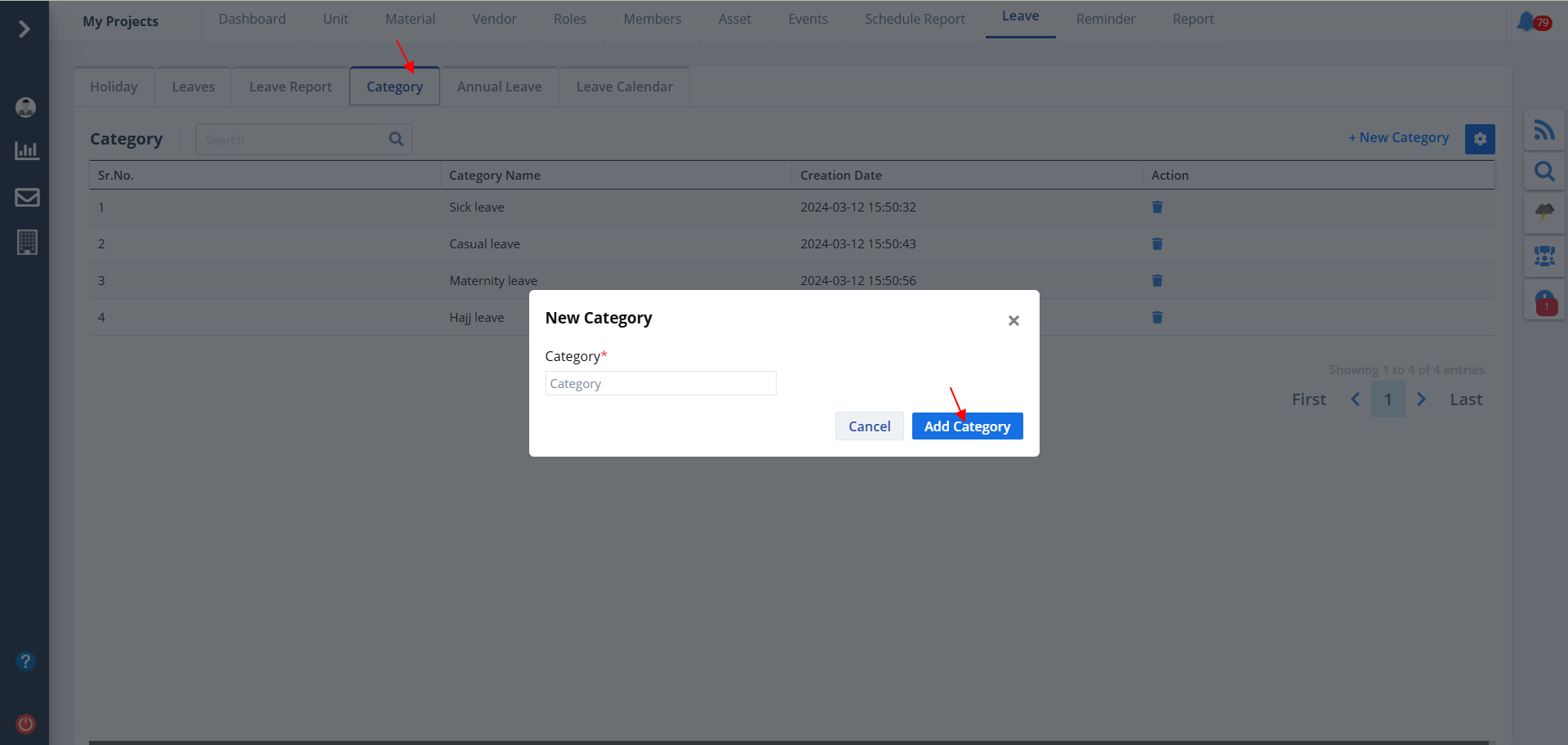Click the notification bell icon
This screenshot has width=1568, height=745.
click(x=1526, y=21)
